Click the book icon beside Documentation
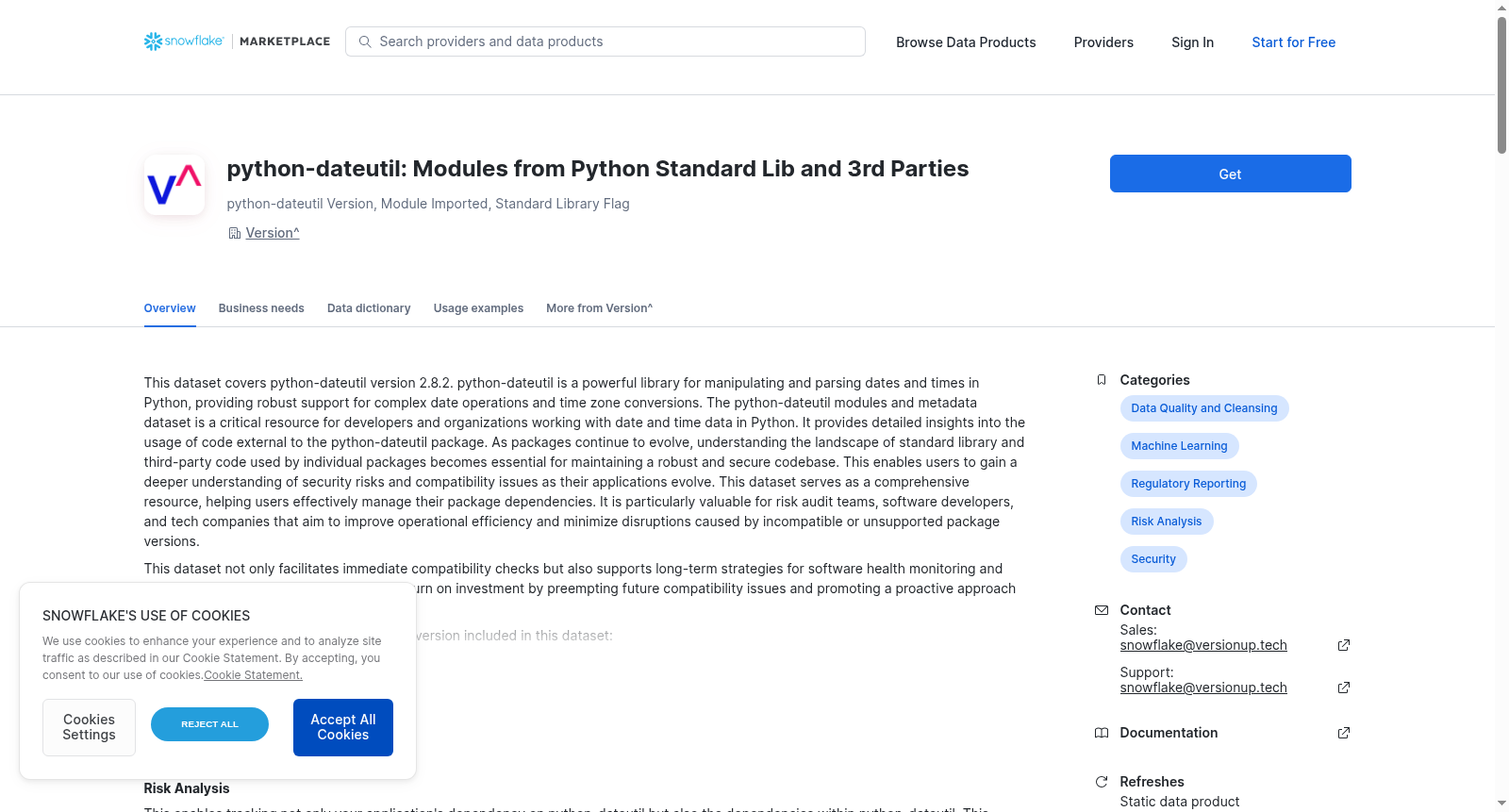 coord(1101,733)
